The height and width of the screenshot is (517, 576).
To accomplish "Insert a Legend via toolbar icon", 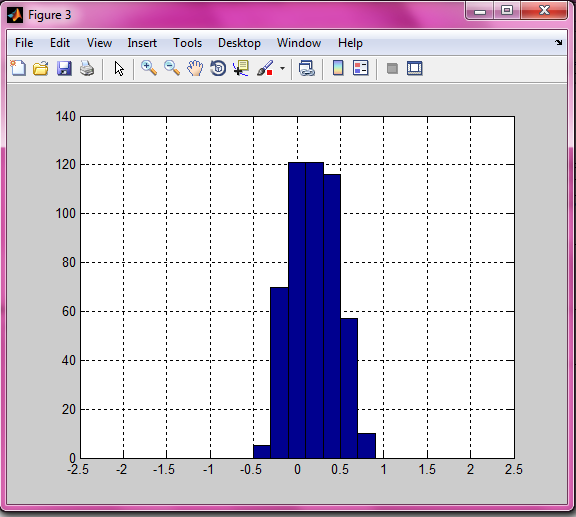I will click(x=360, y=68).
